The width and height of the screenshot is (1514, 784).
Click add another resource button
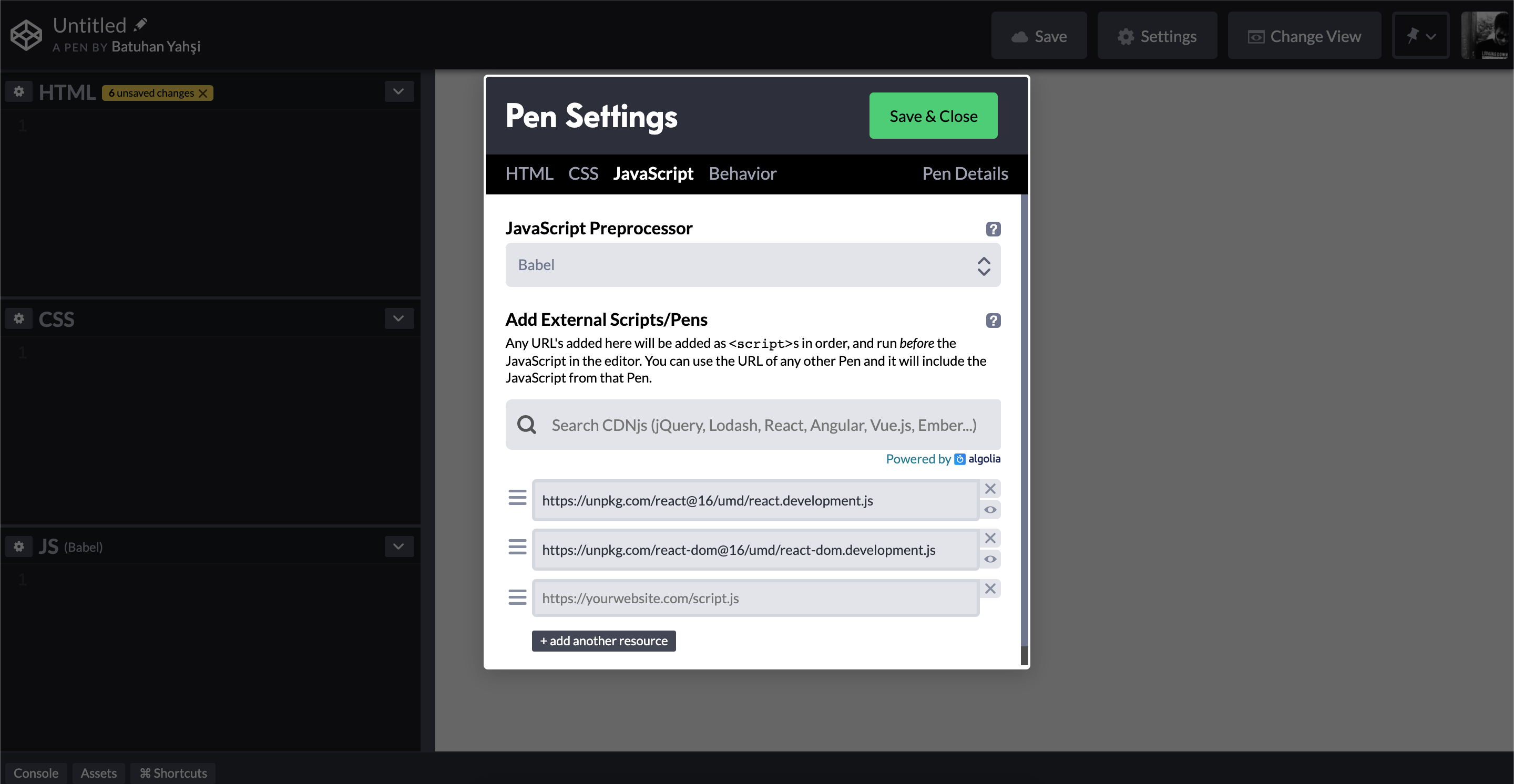pyautogui.click(x=603, y=641)
